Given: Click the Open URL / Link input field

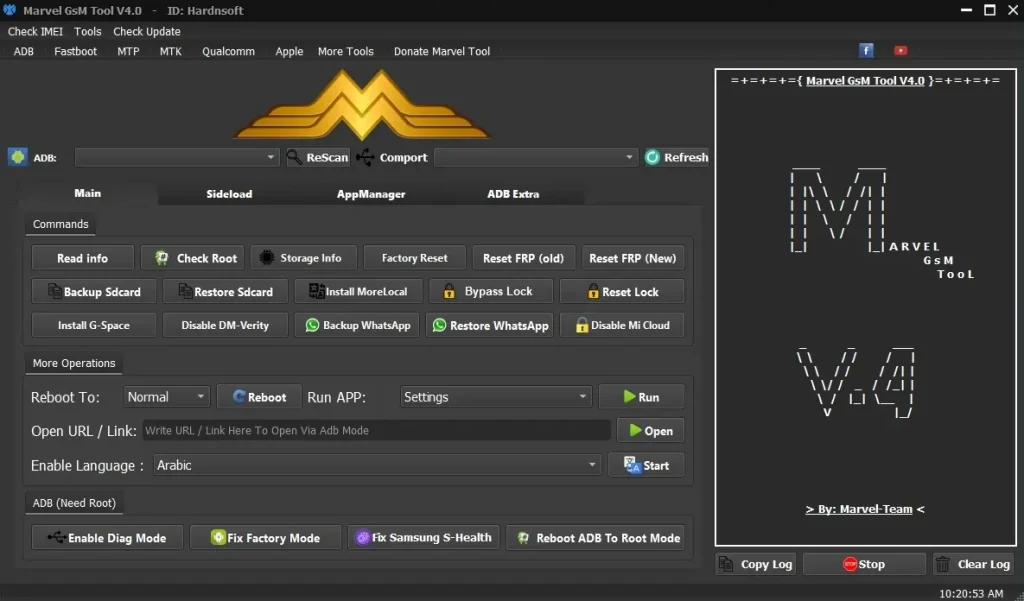Looking at the screenshot, I should point(377,430).
